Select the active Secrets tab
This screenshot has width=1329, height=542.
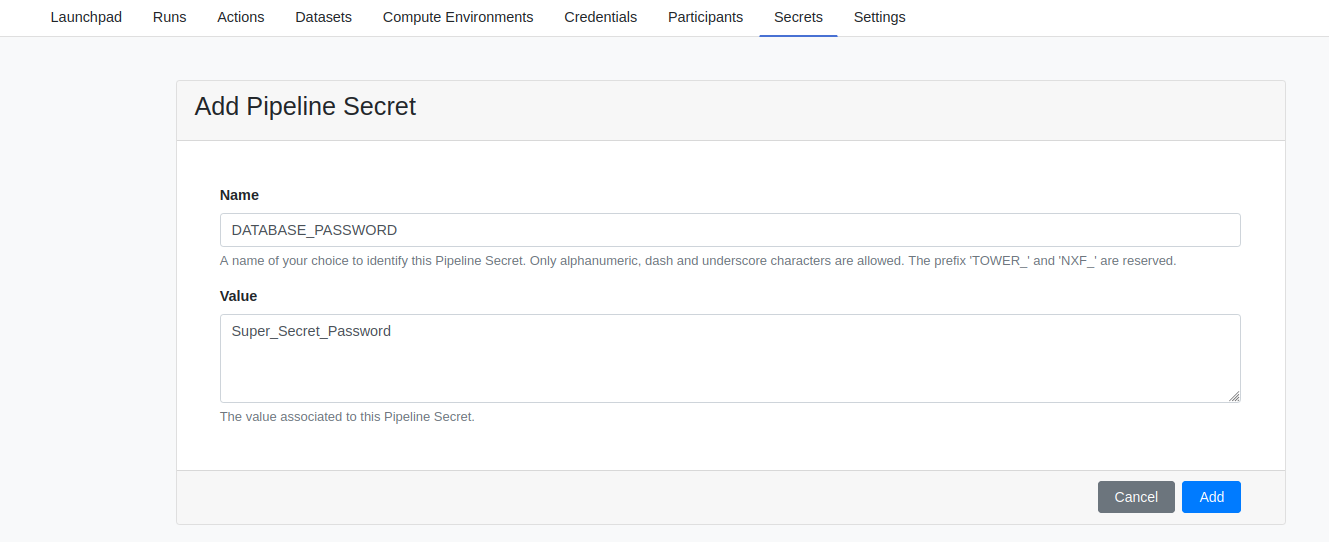(798, 17)
